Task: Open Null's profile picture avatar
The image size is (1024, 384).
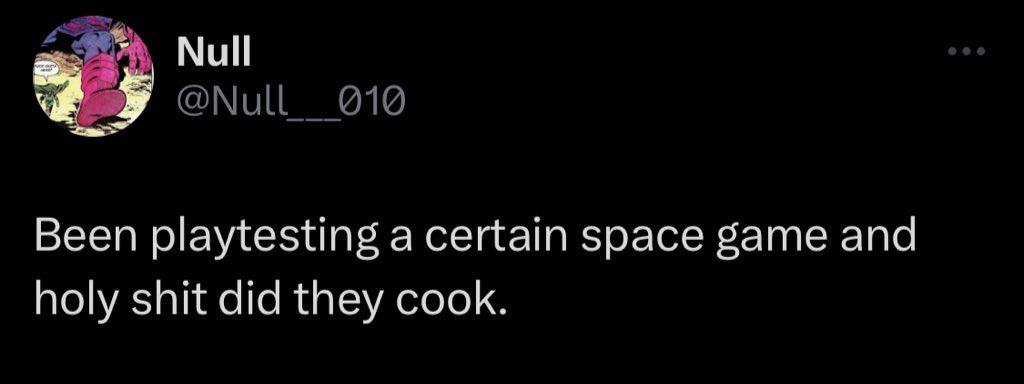Action: point(92,76)
